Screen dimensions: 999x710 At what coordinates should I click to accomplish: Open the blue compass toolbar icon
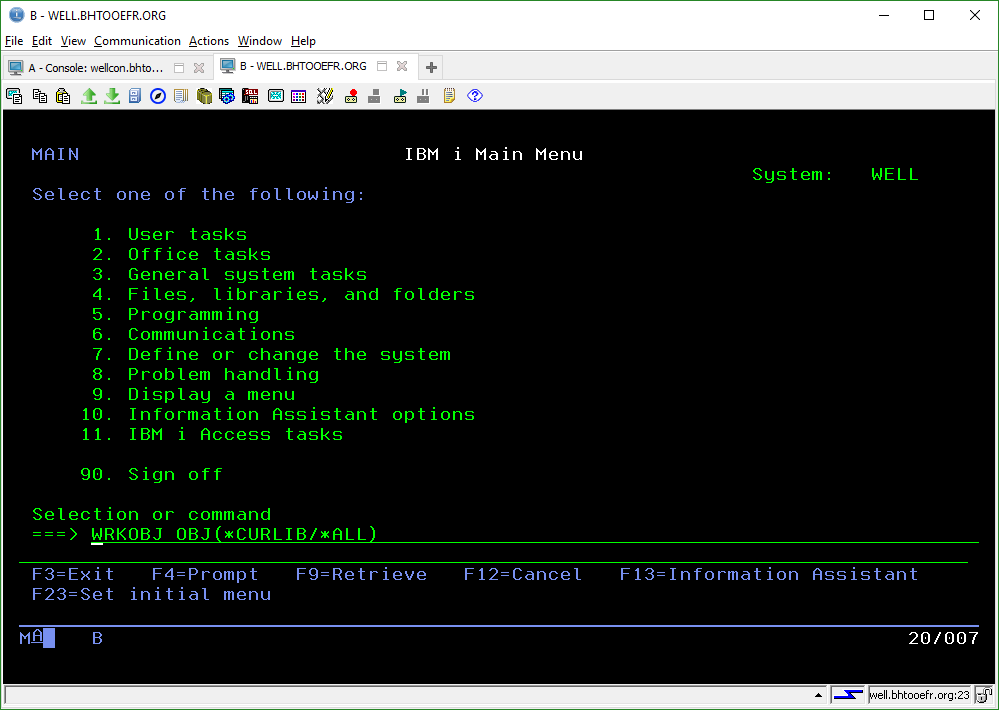click(x=158, y=96)
